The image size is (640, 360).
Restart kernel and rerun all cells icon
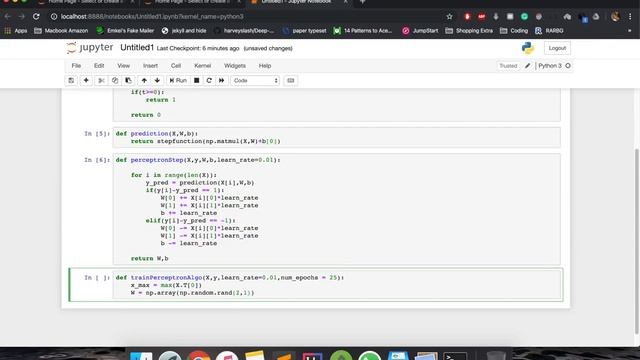[x=222, y=80]
